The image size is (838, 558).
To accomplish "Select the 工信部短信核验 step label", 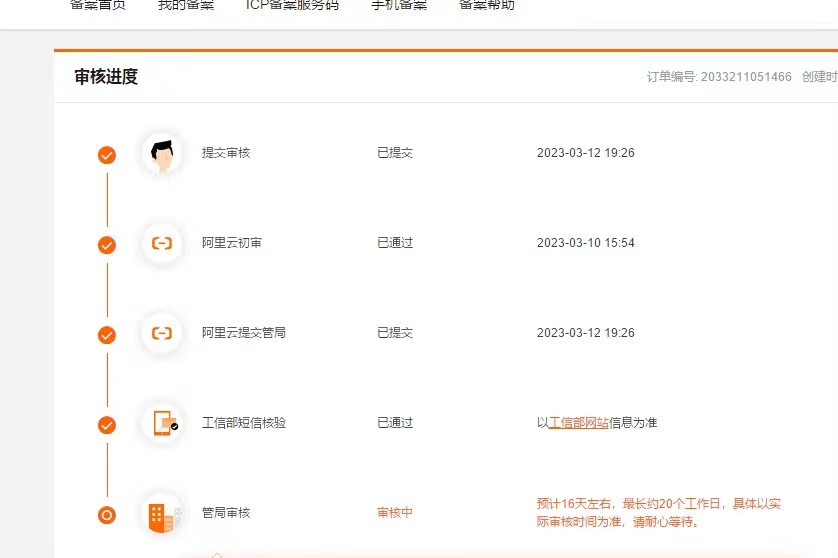I will (x=244, y=423).
